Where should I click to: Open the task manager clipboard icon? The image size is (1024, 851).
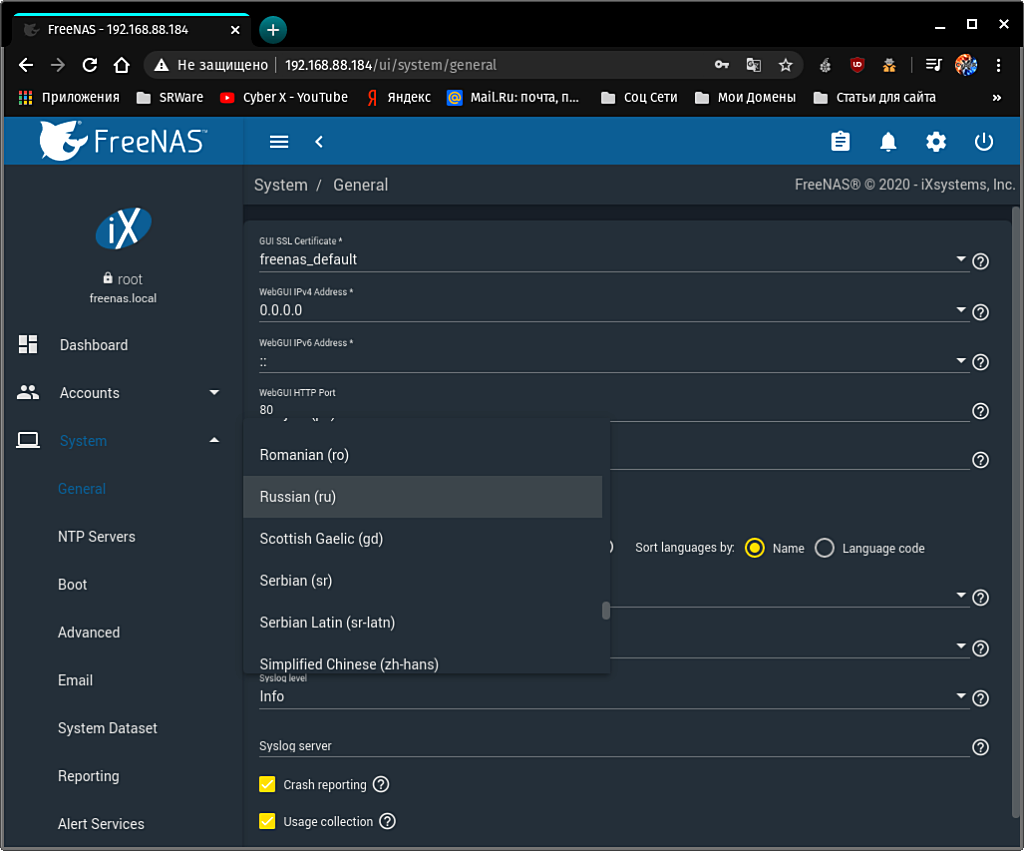(x=840, y=142)
